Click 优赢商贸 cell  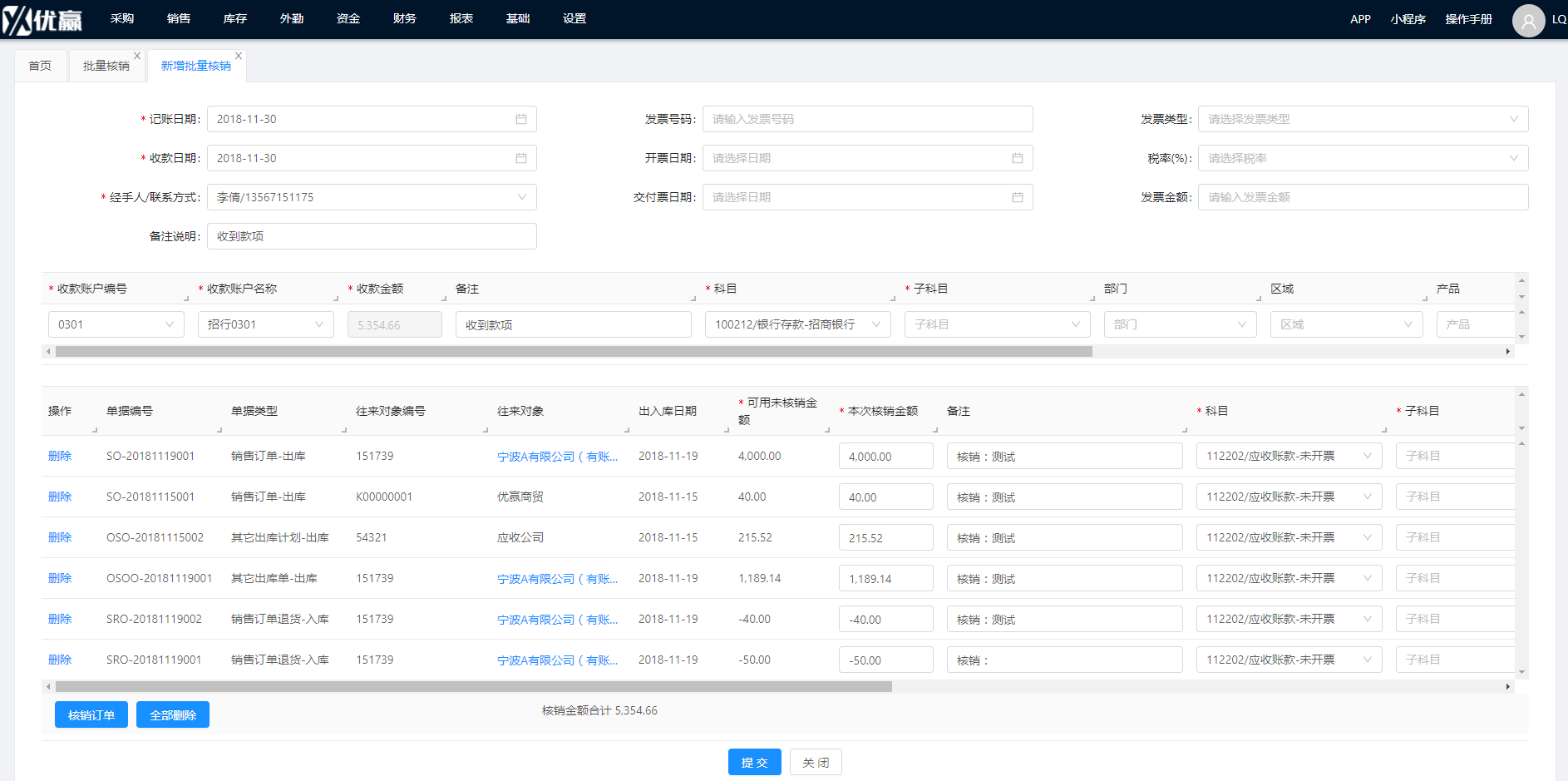click(x=520, y=497)
